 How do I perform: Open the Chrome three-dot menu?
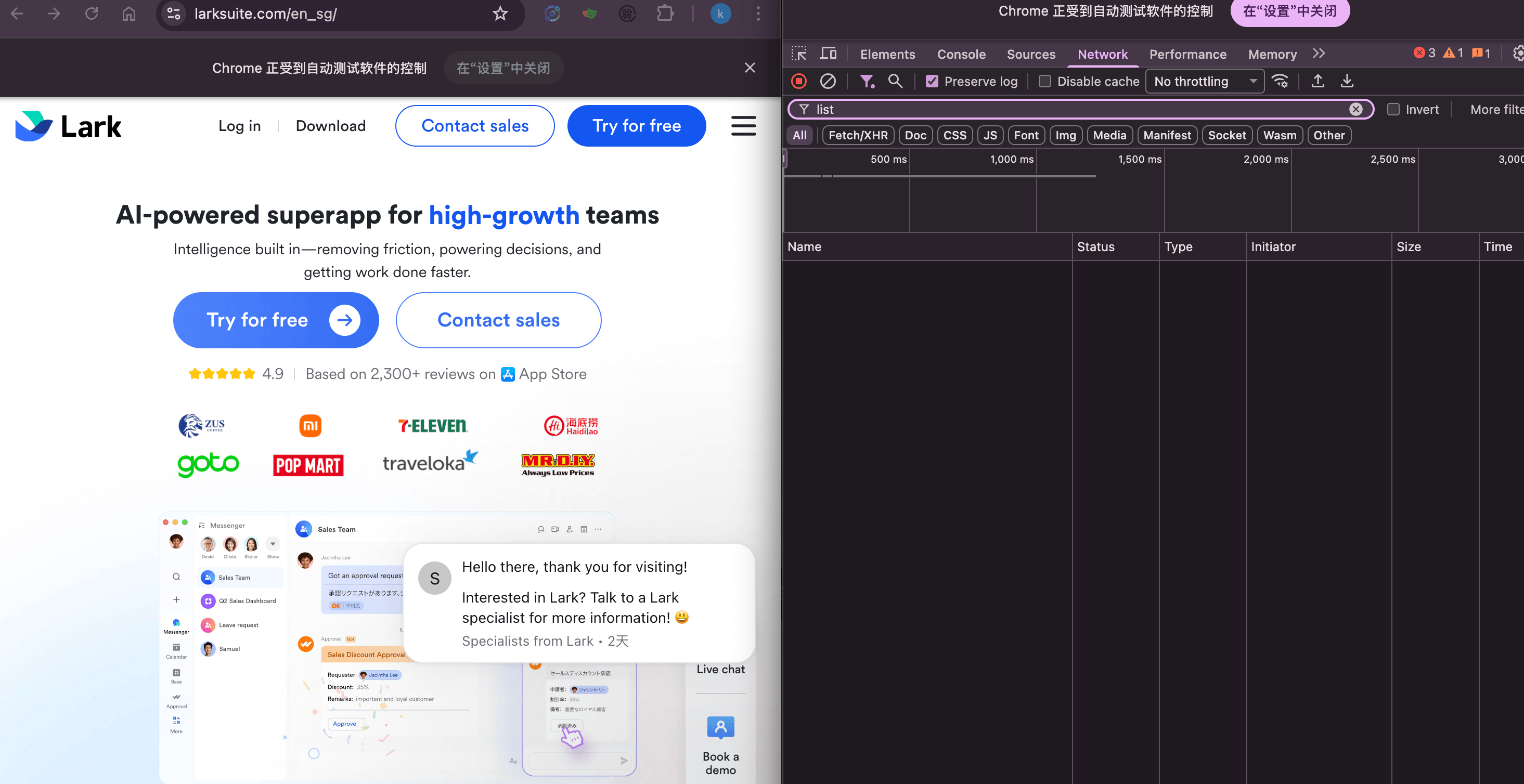758,14
